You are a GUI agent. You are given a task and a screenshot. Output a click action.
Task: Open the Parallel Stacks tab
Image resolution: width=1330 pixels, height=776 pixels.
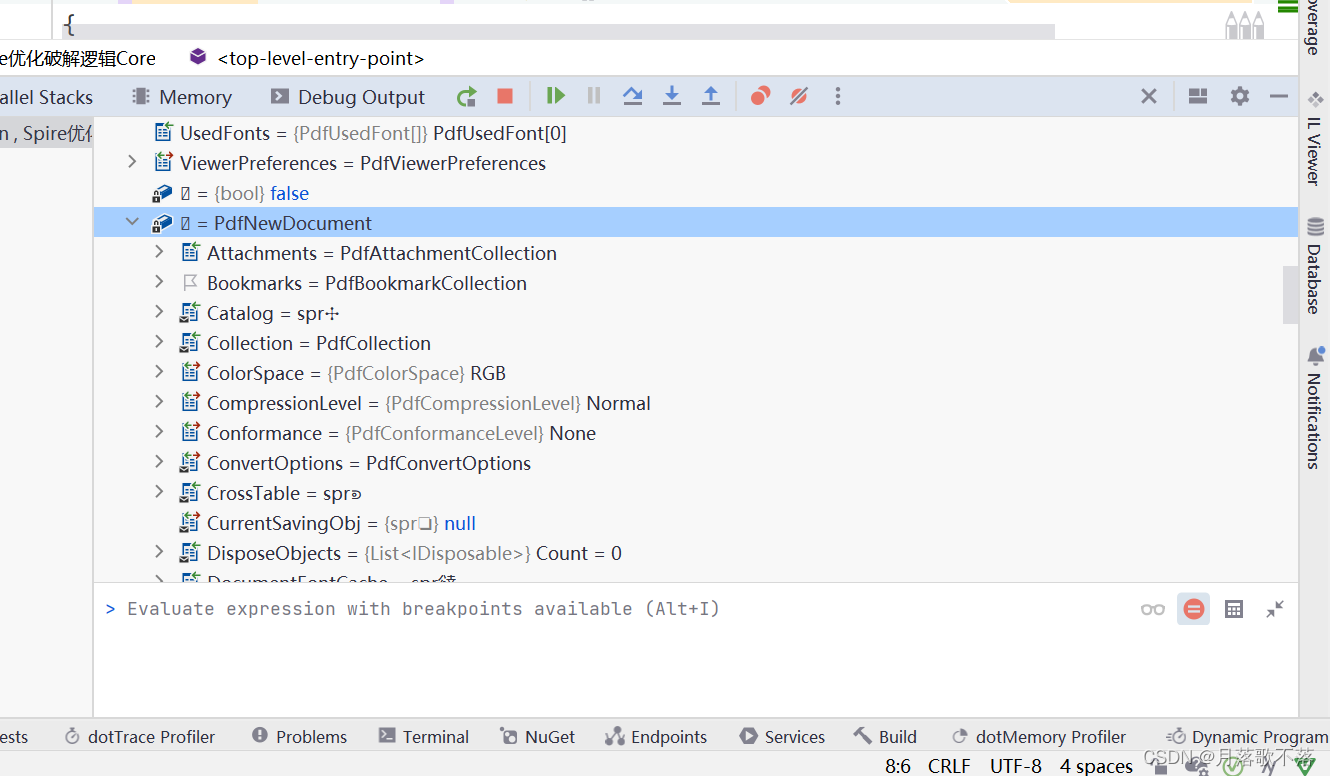[46, 97]
